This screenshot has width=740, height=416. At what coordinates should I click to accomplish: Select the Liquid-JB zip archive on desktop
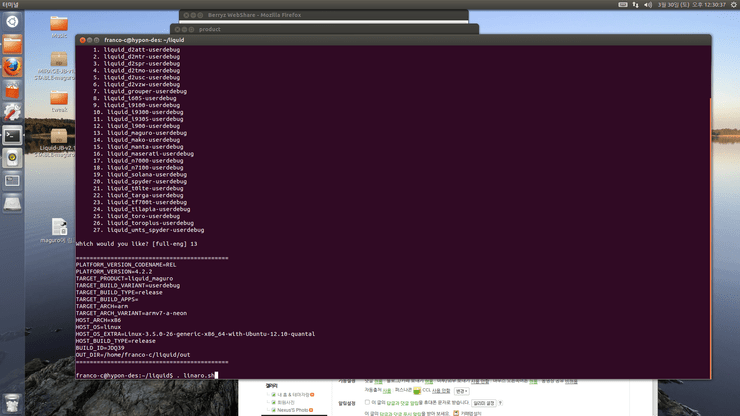pyautogui.click(x=59, y=137)
